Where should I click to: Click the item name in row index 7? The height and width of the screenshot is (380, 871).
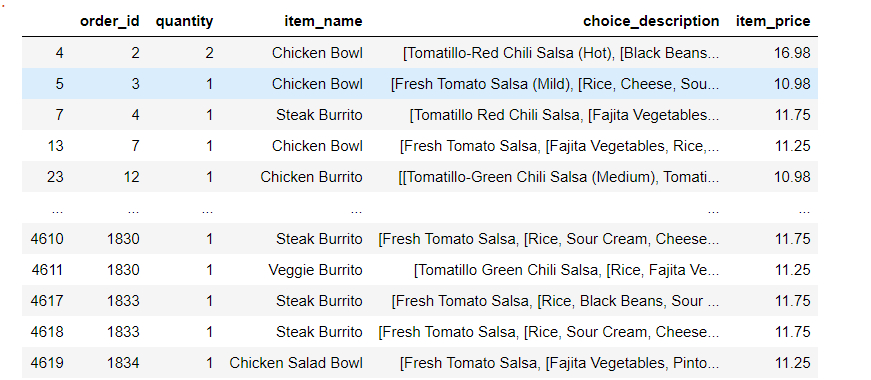point(319,115)
